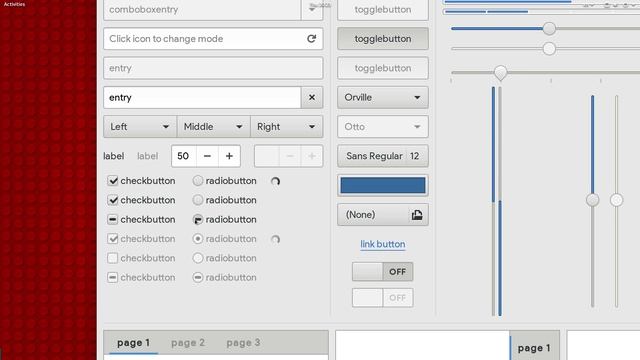
Task: Open the Middle dropdown
Action: (x=213, y=127)
